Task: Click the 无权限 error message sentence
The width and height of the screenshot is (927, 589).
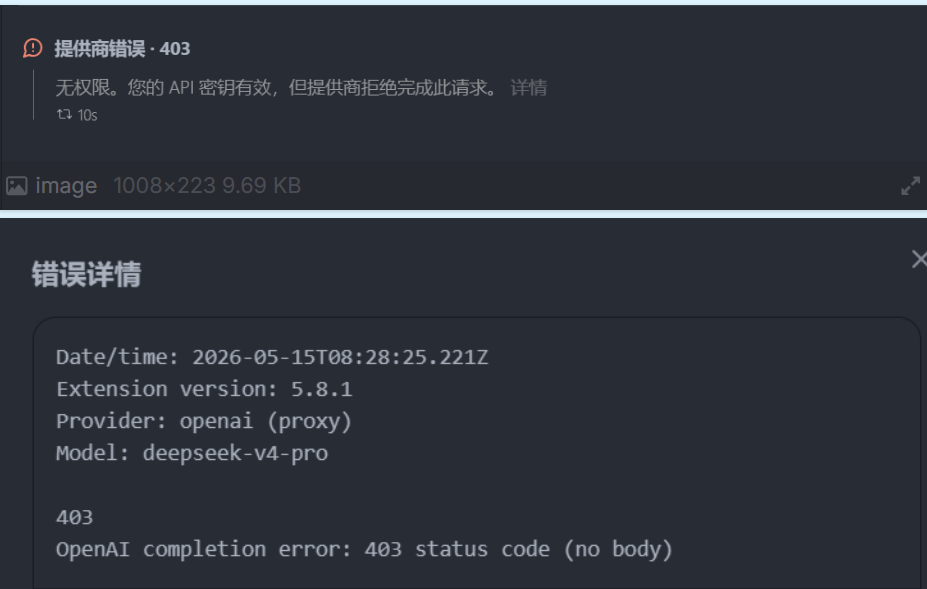Action: [277, 88]
